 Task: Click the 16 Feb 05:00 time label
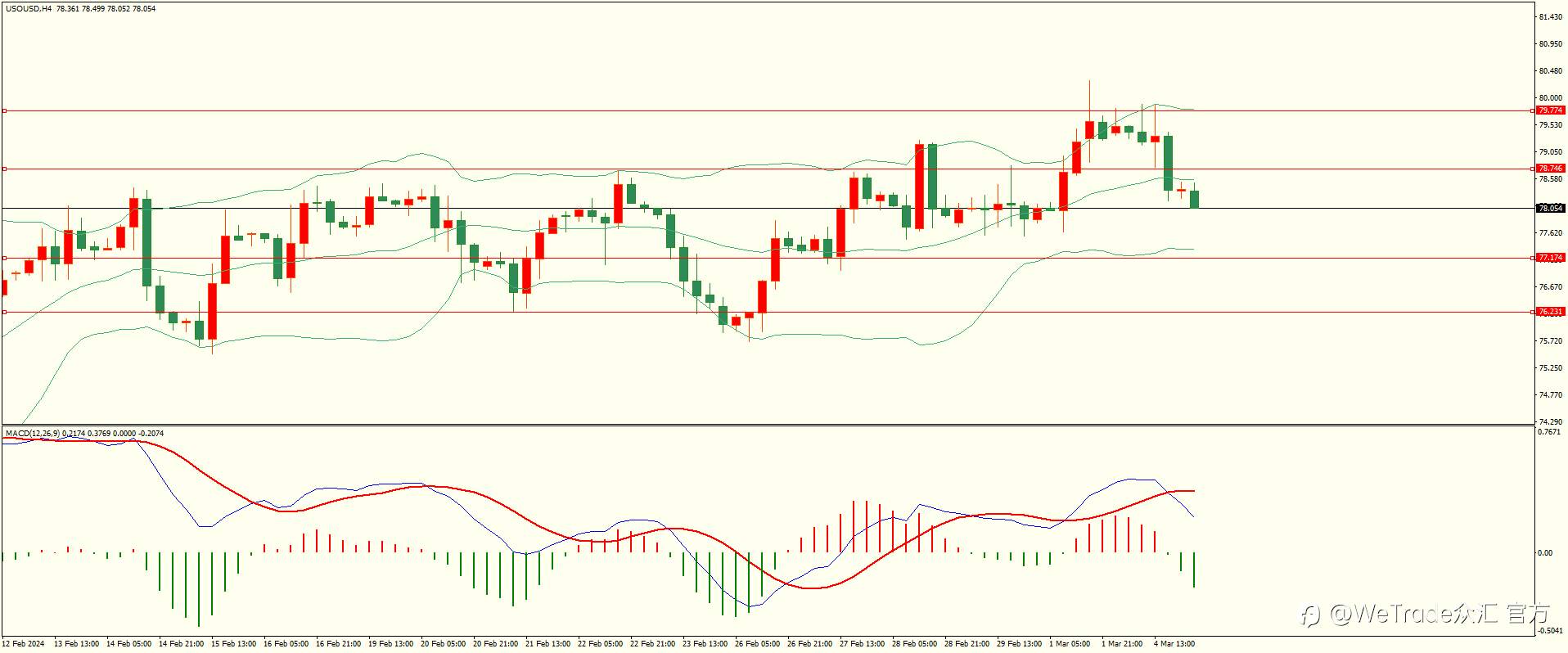pyautogui.click(x=286, y=644)
